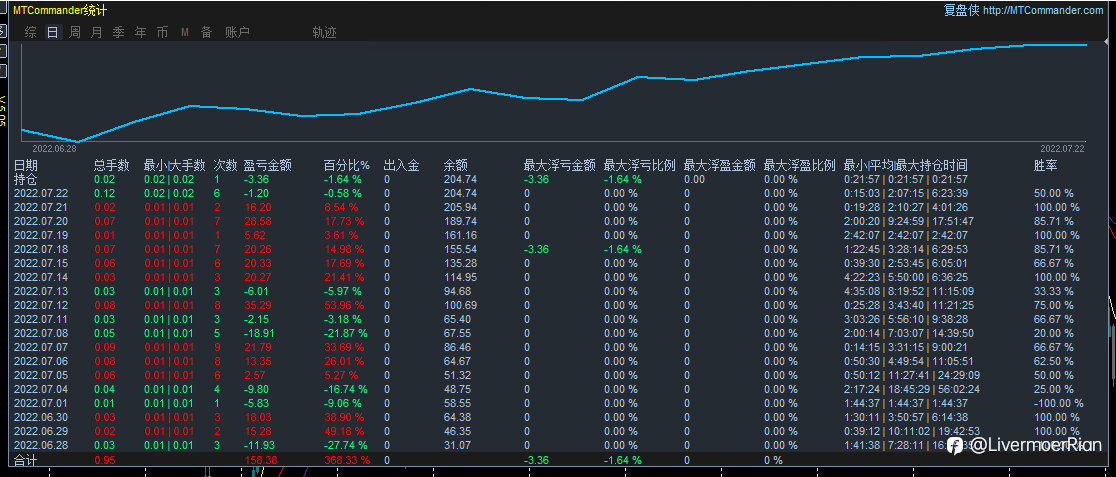Select the 2022.07.07 date row
Image resolution: width=1116 pixels, height=477 pixels.
(41, 347)
